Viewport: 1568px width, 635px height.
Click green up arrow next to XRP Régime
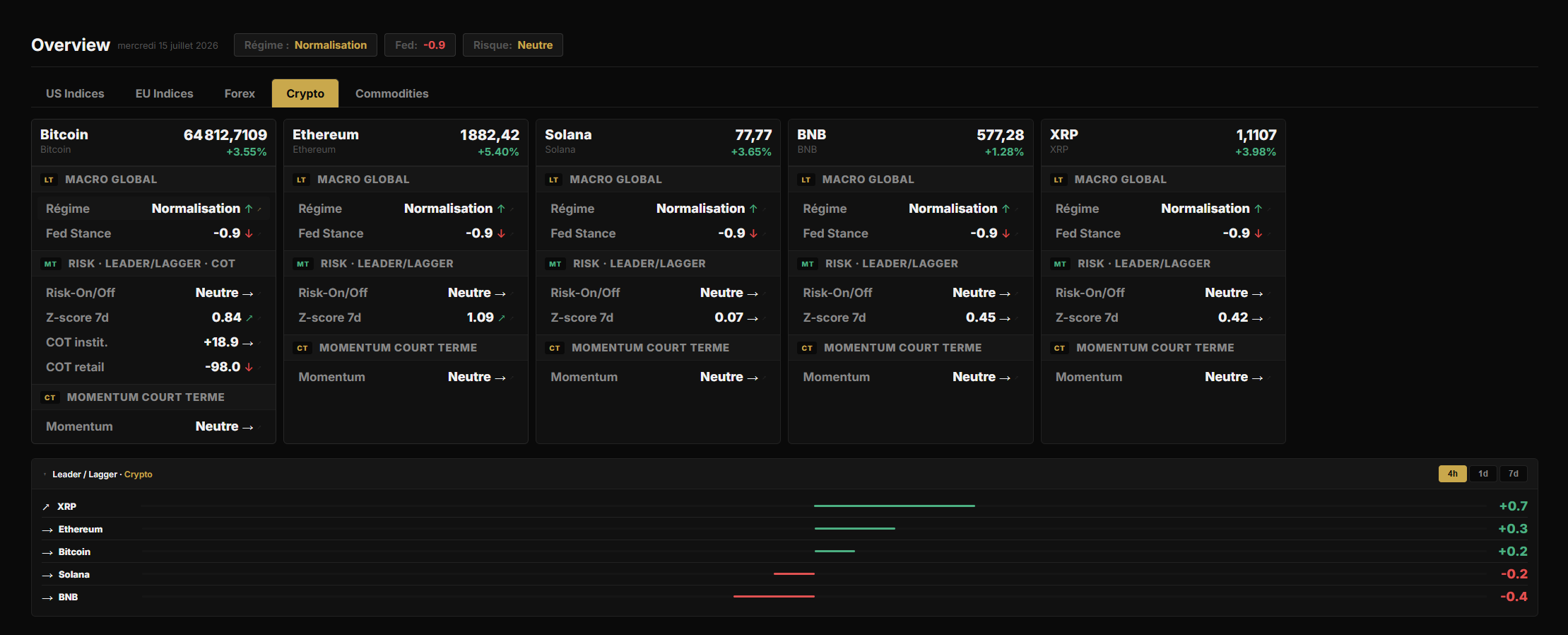(x=1258, y=209)
